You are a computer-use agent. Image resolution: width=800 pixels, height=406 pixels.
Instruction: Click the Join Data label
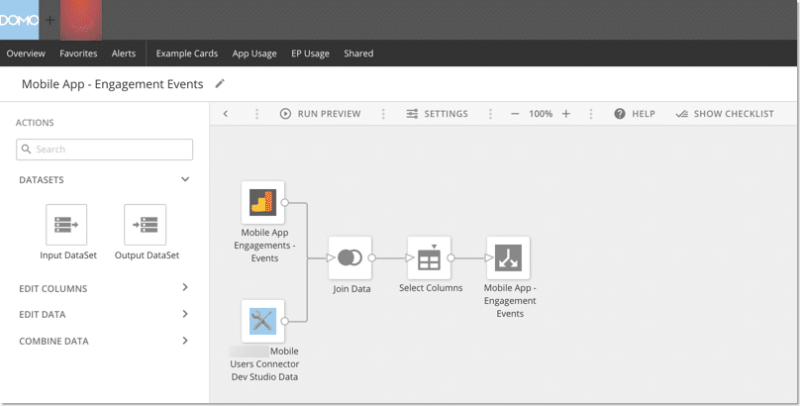(352, 289)
